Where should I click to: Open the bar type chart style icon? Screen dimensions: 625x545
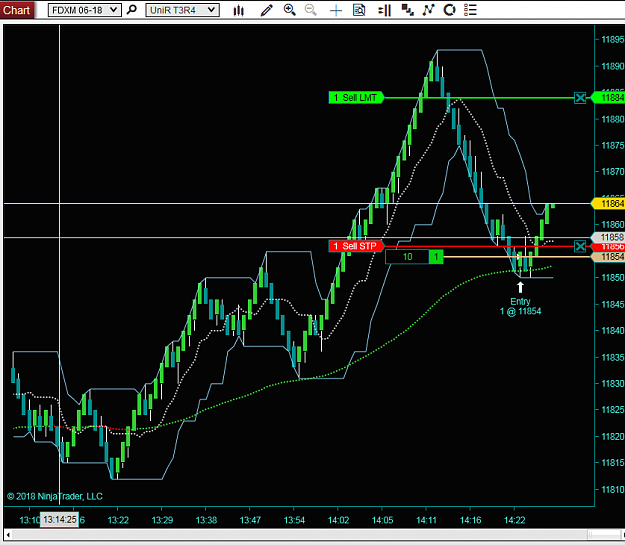pos(238,10)
